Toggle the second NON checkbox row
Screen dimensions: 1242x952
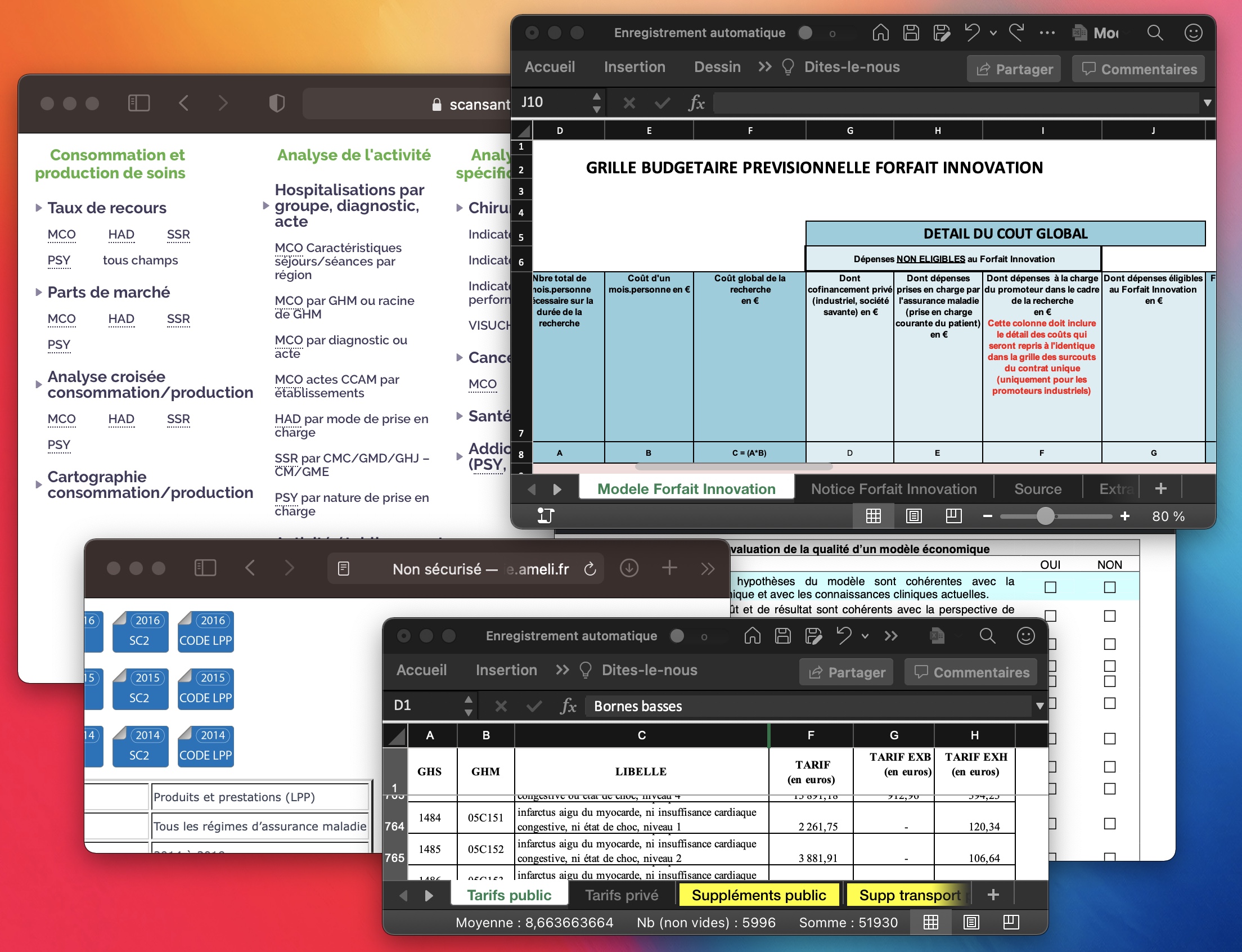point(1108,614)
